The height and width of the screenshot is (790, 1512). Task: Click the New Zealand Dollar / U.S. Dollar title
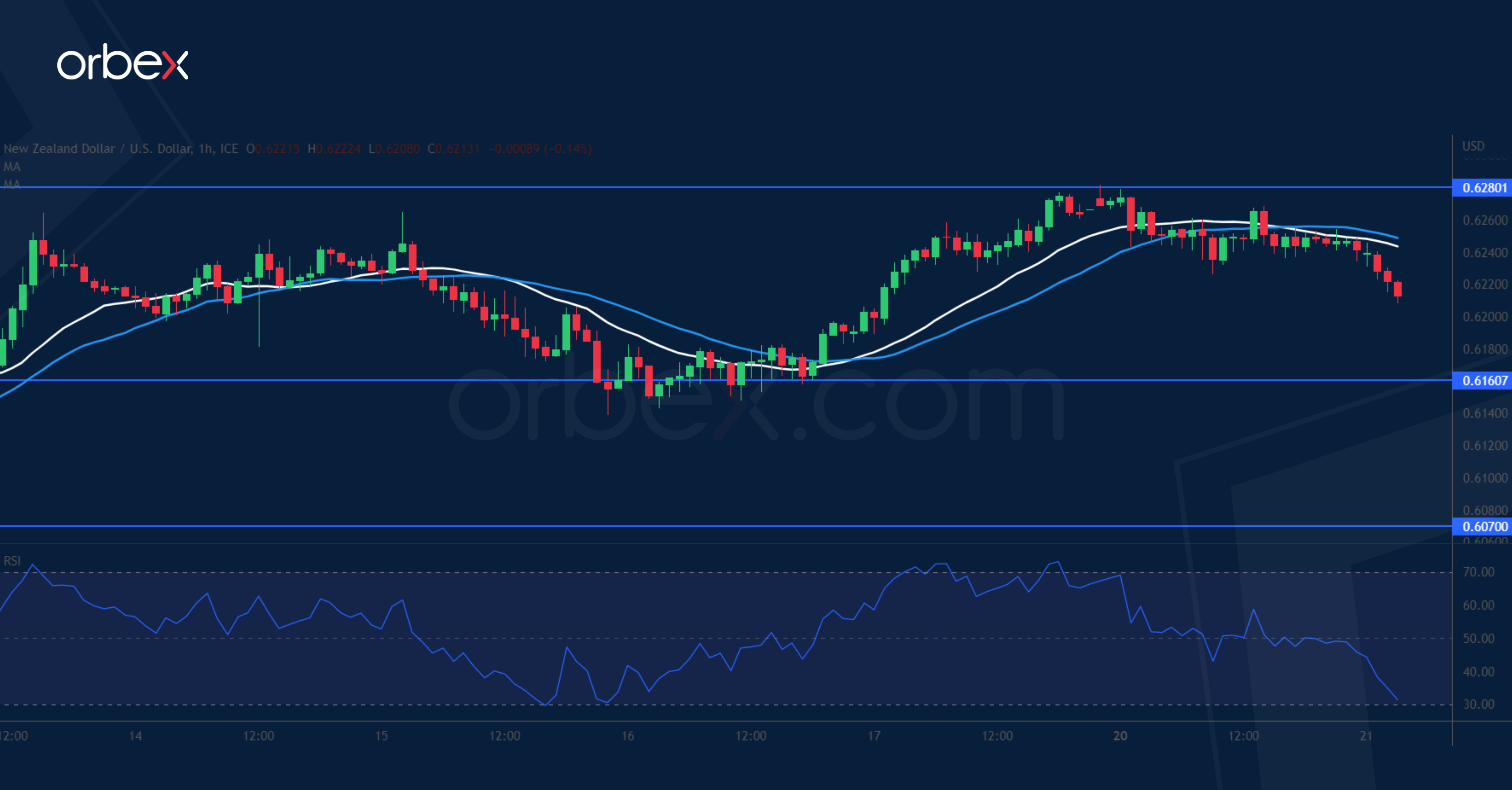[98, 148]
